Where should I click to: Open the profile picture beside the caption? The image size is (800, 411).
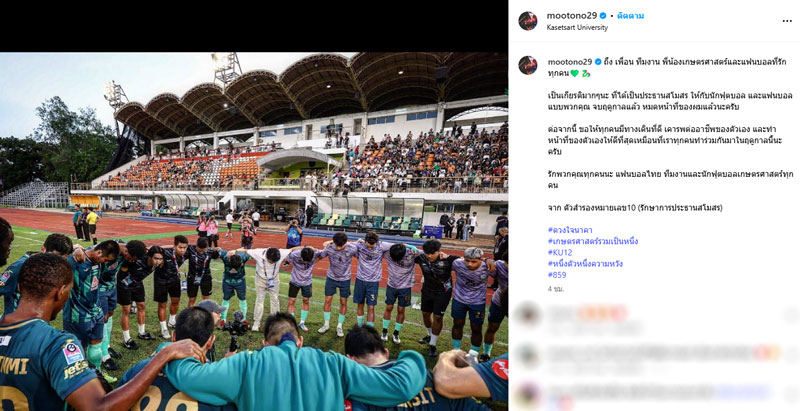528,65
